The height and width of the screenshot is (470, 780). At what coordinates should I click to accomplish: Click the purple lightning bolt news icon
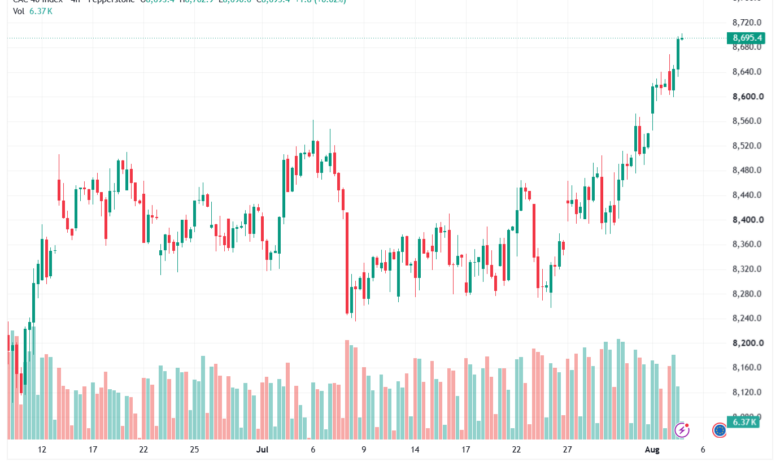682,430
